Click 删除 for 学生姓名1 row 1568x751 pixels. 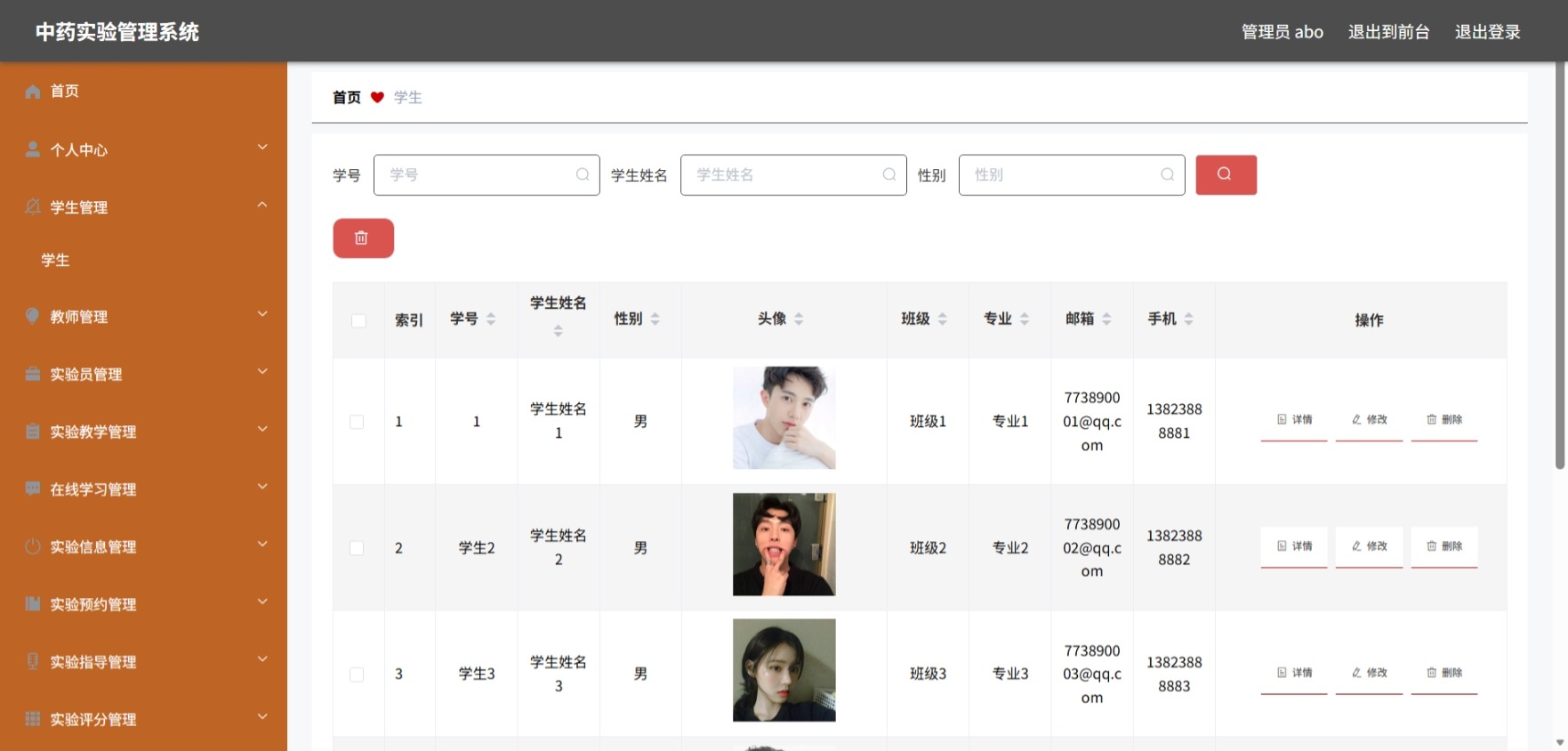pyautogui.click(x=1444, y=420)
